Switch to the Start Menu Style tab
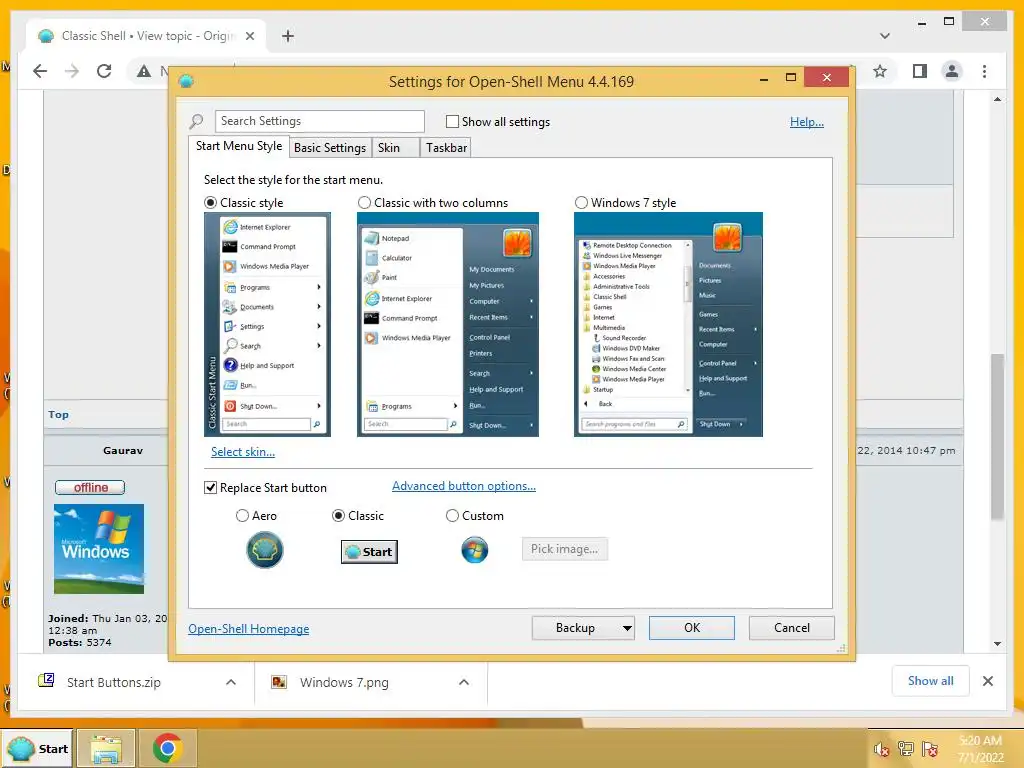Image resolution: width=1024 pixels, height=768 pixels. (238, 146)
